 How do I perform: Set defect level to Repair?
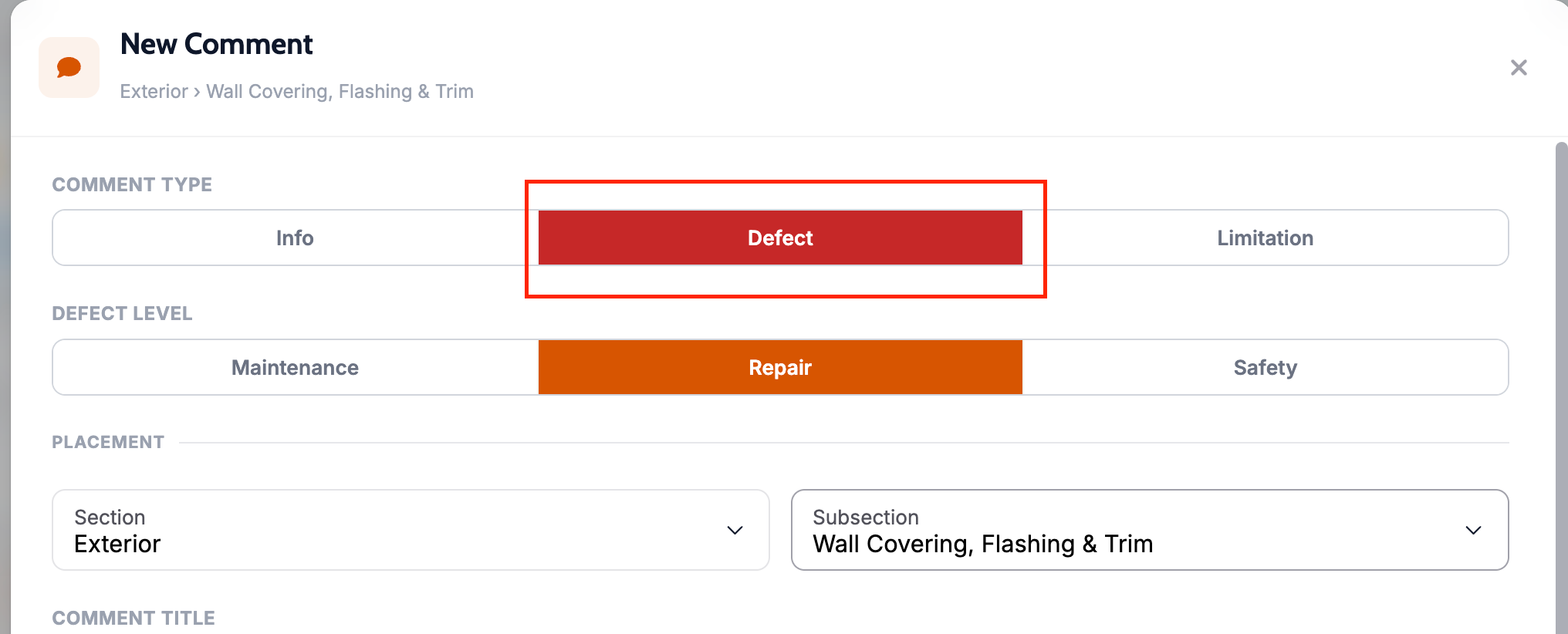tap(780, 367)
